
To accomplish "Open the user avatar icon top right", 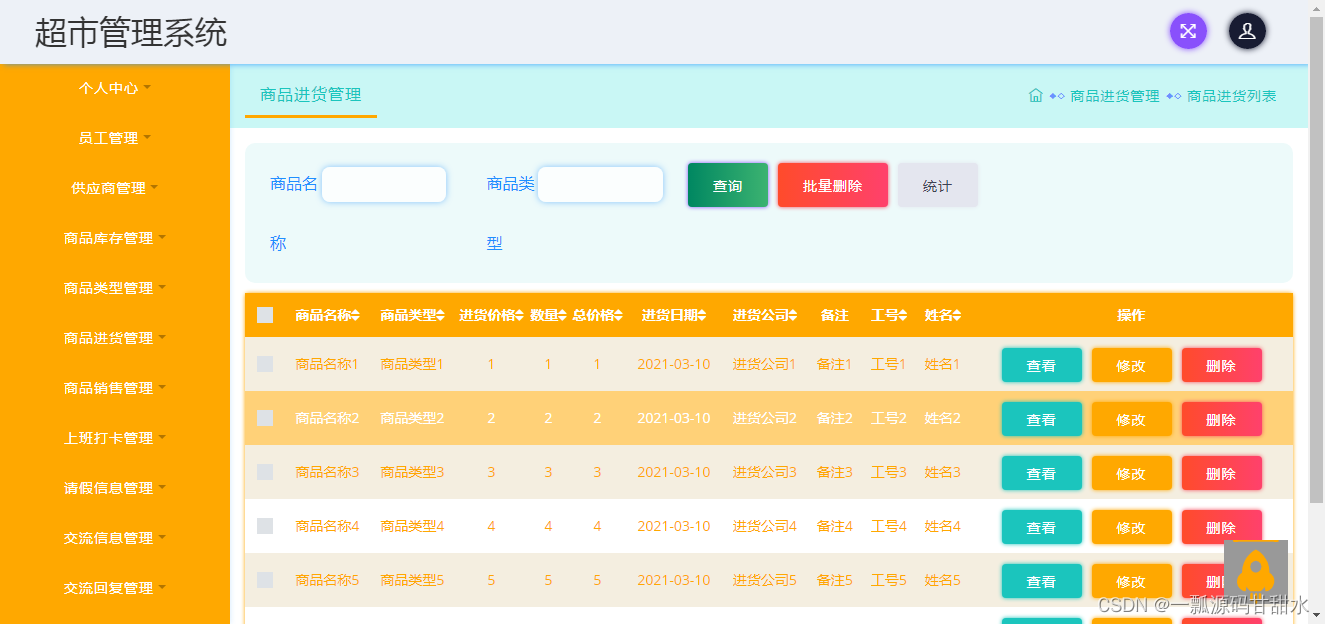I will pos(1247,31).
